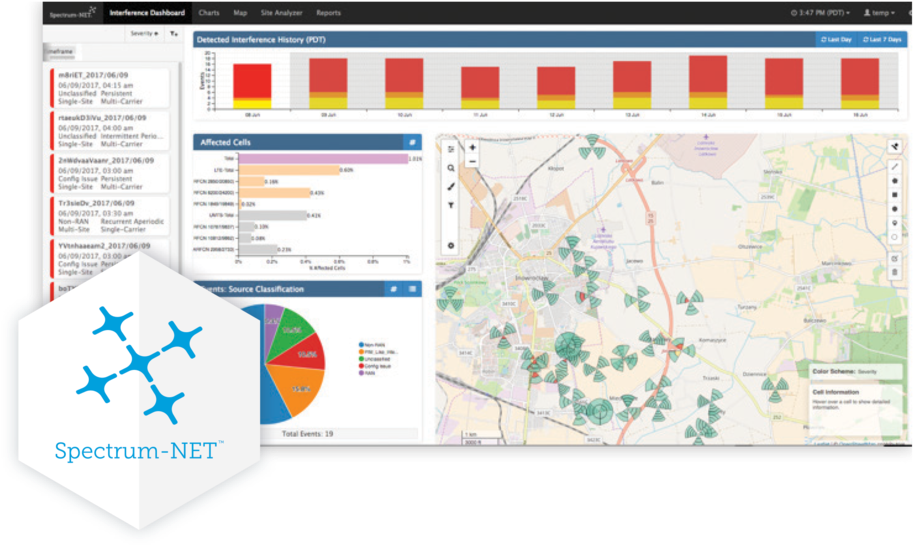Select the draw polyline tool
913x545 pixels.
tap(895, 167)
